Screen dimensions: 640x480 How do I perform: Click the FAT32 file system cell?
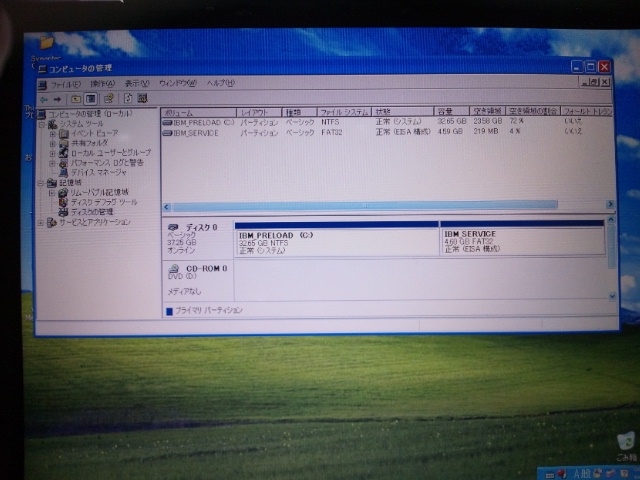pyautogui.click(x=331, y=132)
